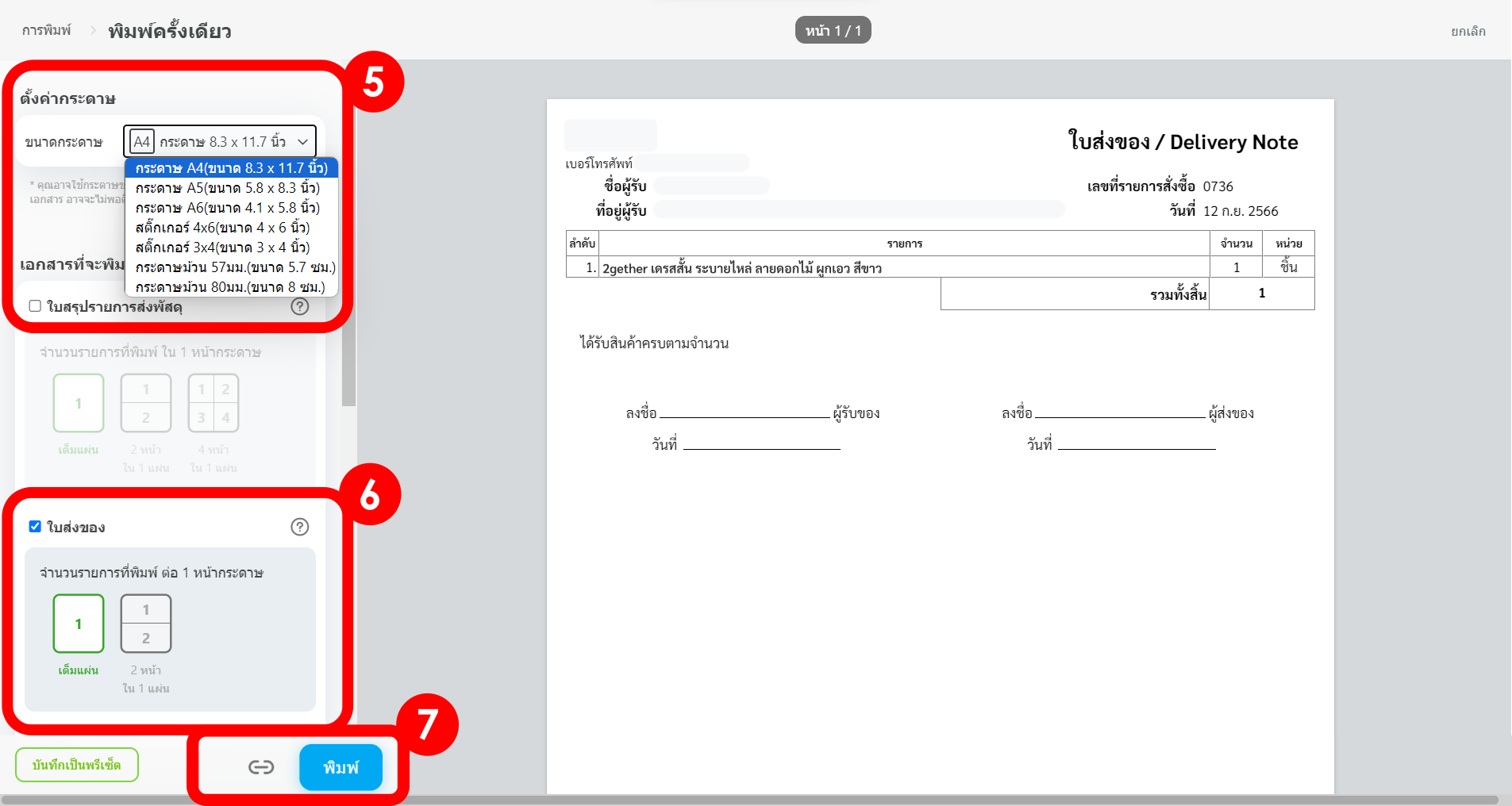Choose สติ๊กเกอร์ 3x4 size option

pos(222,248)
